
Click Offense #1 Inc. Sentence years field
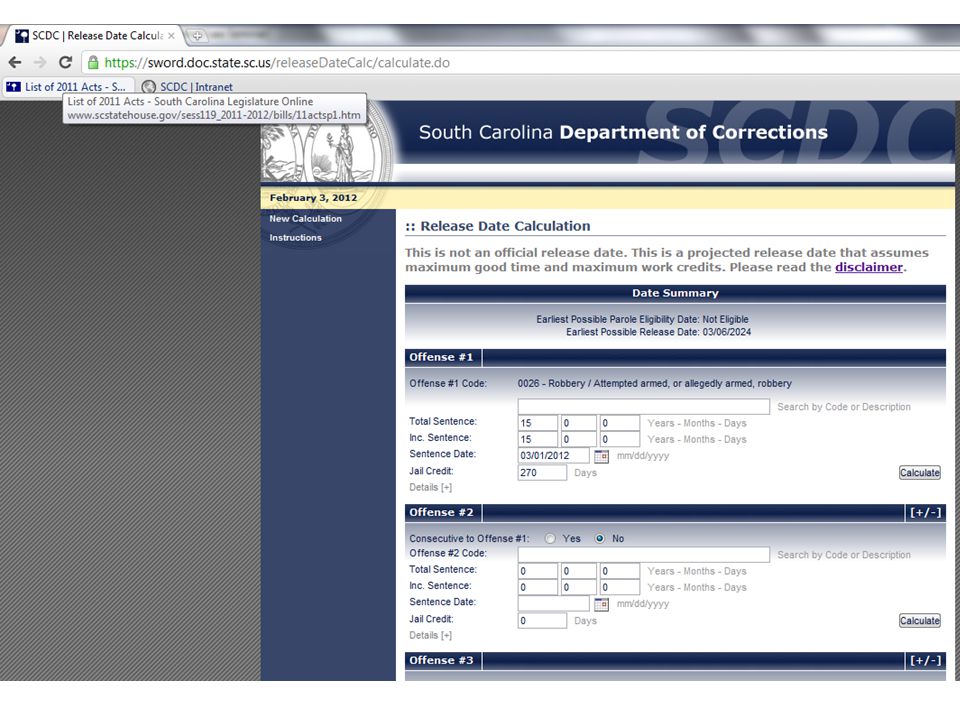coord(538,440)
